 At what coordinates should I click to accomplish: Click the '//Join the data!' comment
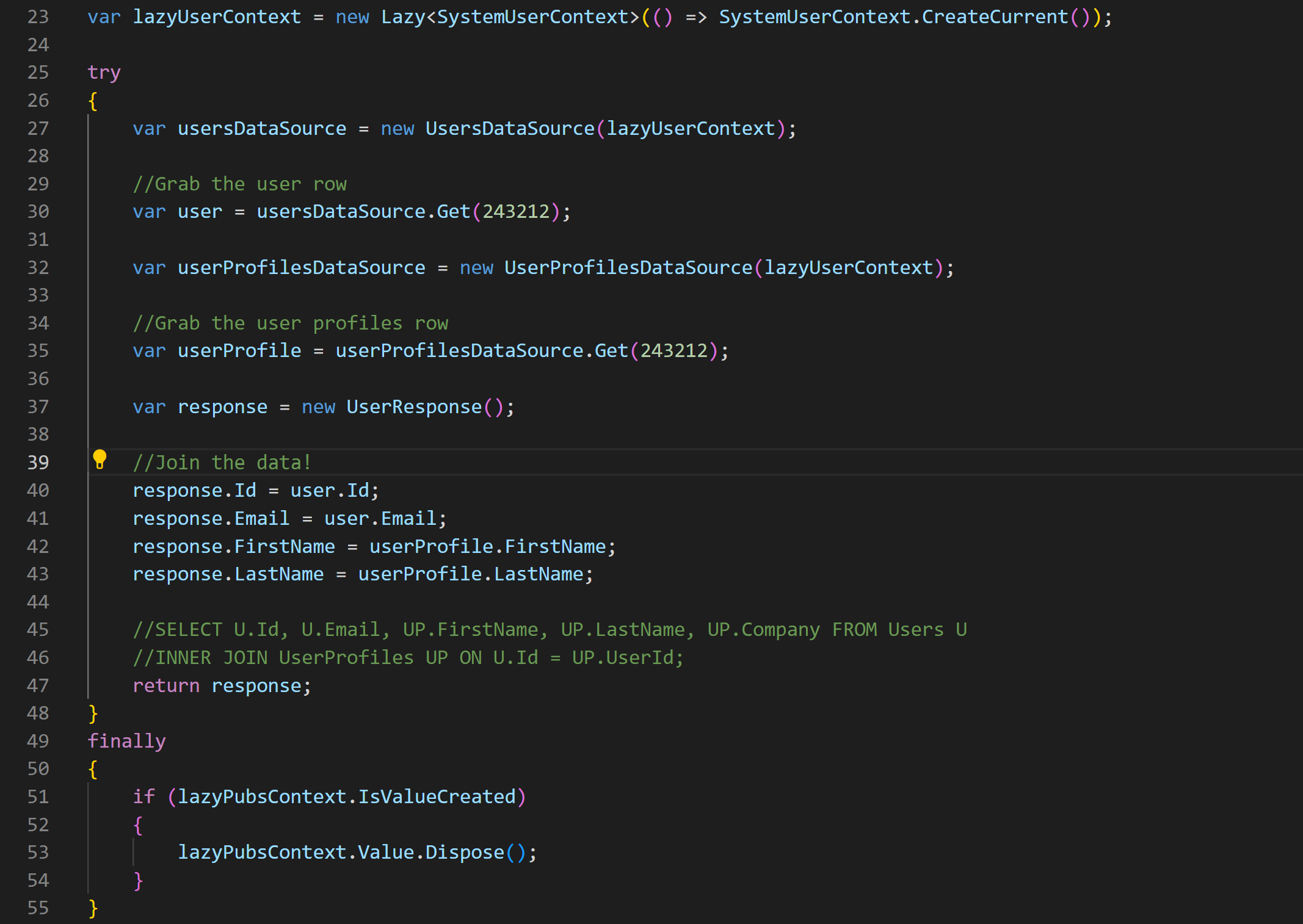click(222, 463)
